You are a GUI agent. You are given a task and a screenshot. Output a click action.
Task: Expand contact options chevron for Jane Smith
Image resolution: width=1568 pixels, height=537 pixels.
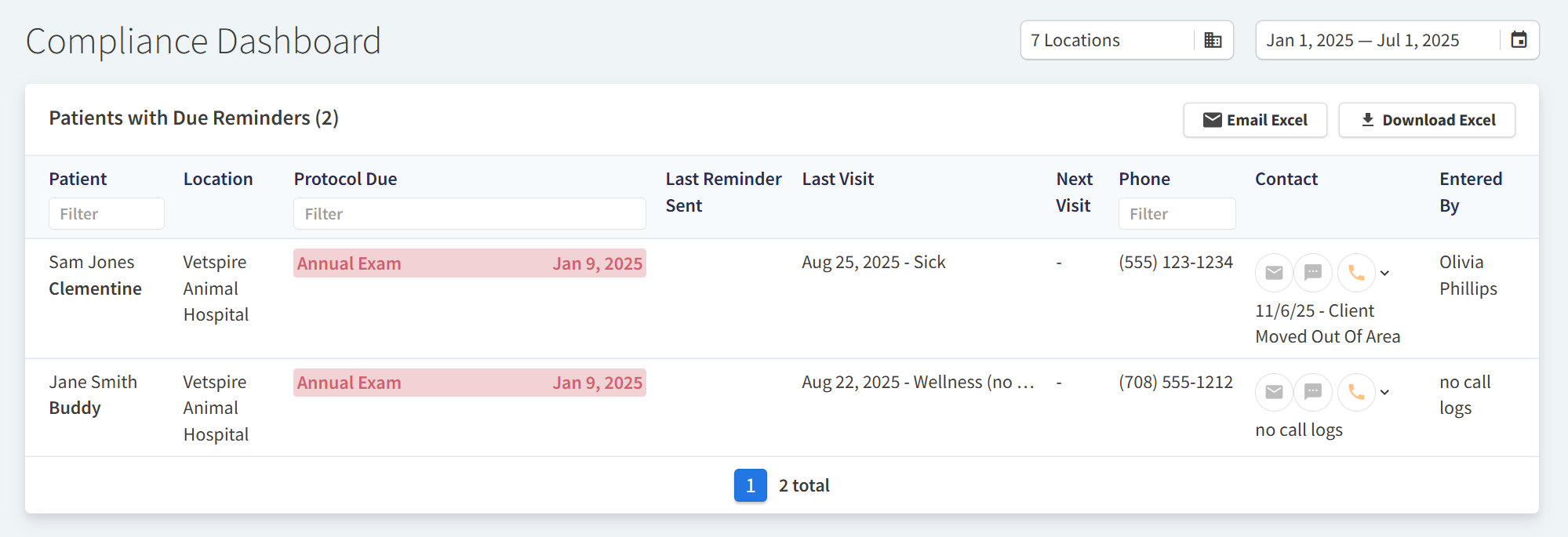(x=1385, y=392)
